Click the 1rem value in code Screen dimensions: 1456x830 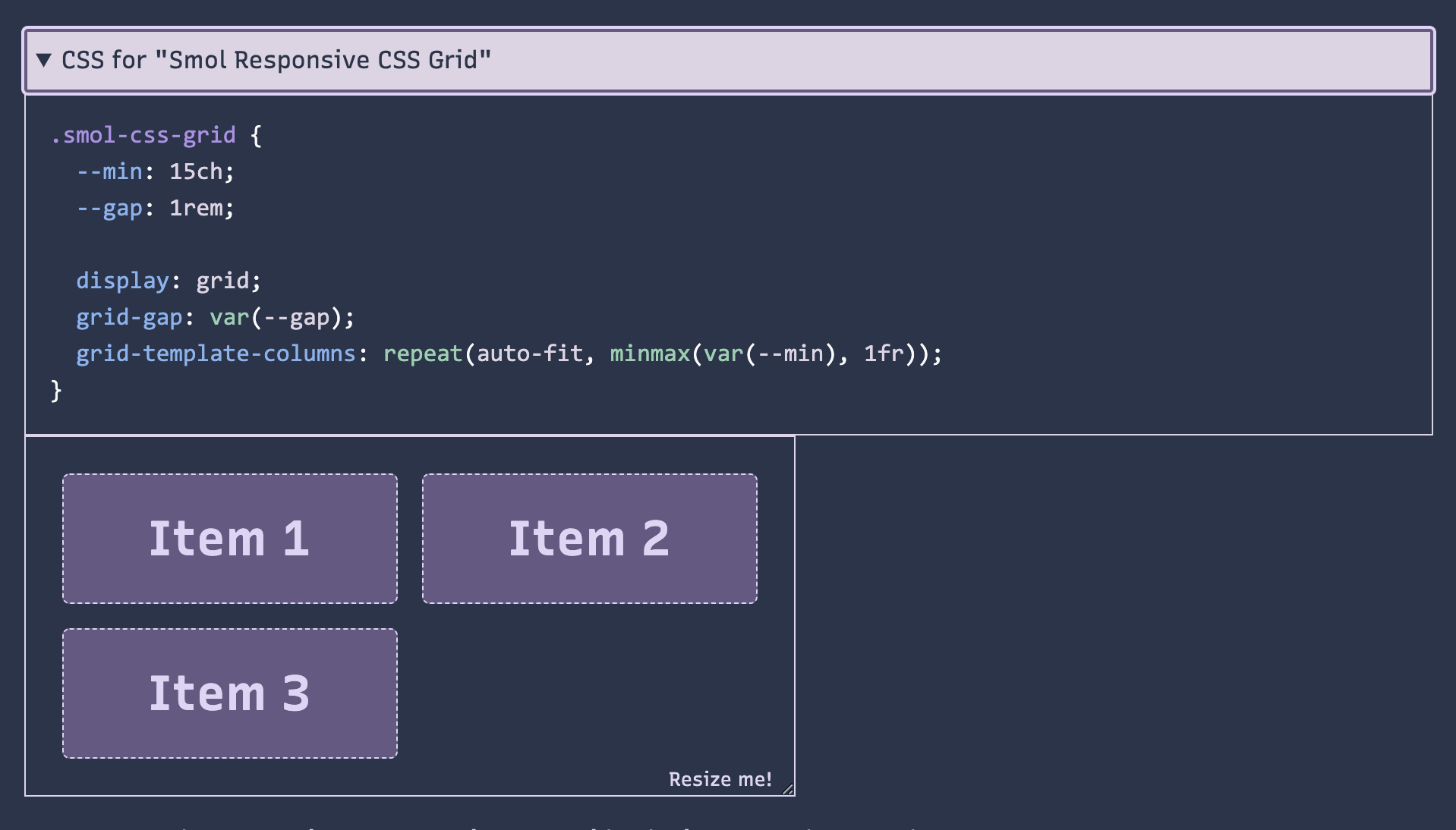[196, 208]
